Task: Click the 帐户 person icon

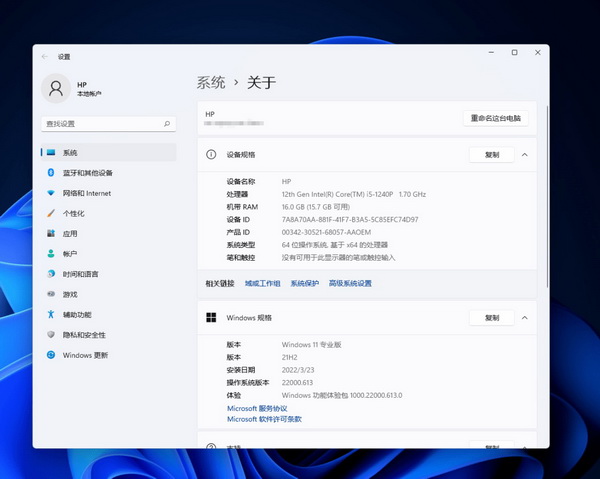Action: pos(51,254)
